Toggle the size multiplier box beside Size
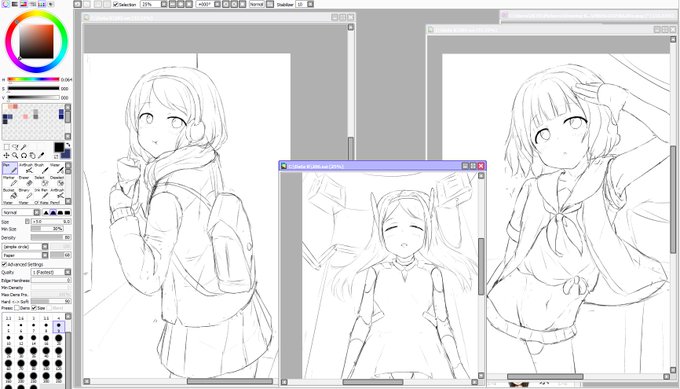This screenshot has width=680, height=389. pos(27,221)
